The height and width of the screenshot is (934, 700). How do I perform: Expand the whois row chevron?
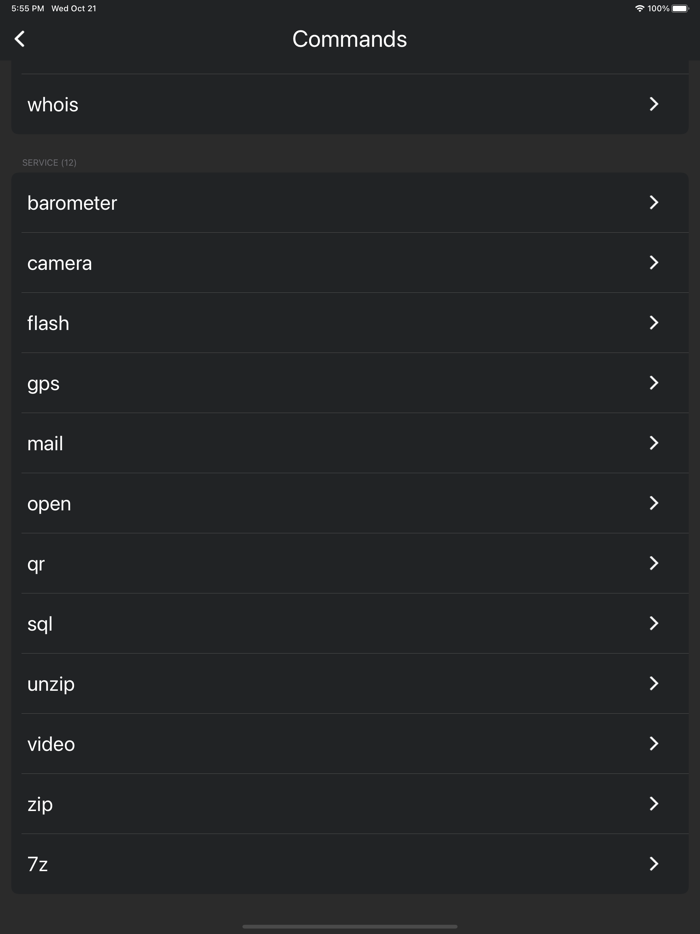click(x=655, y=104)
